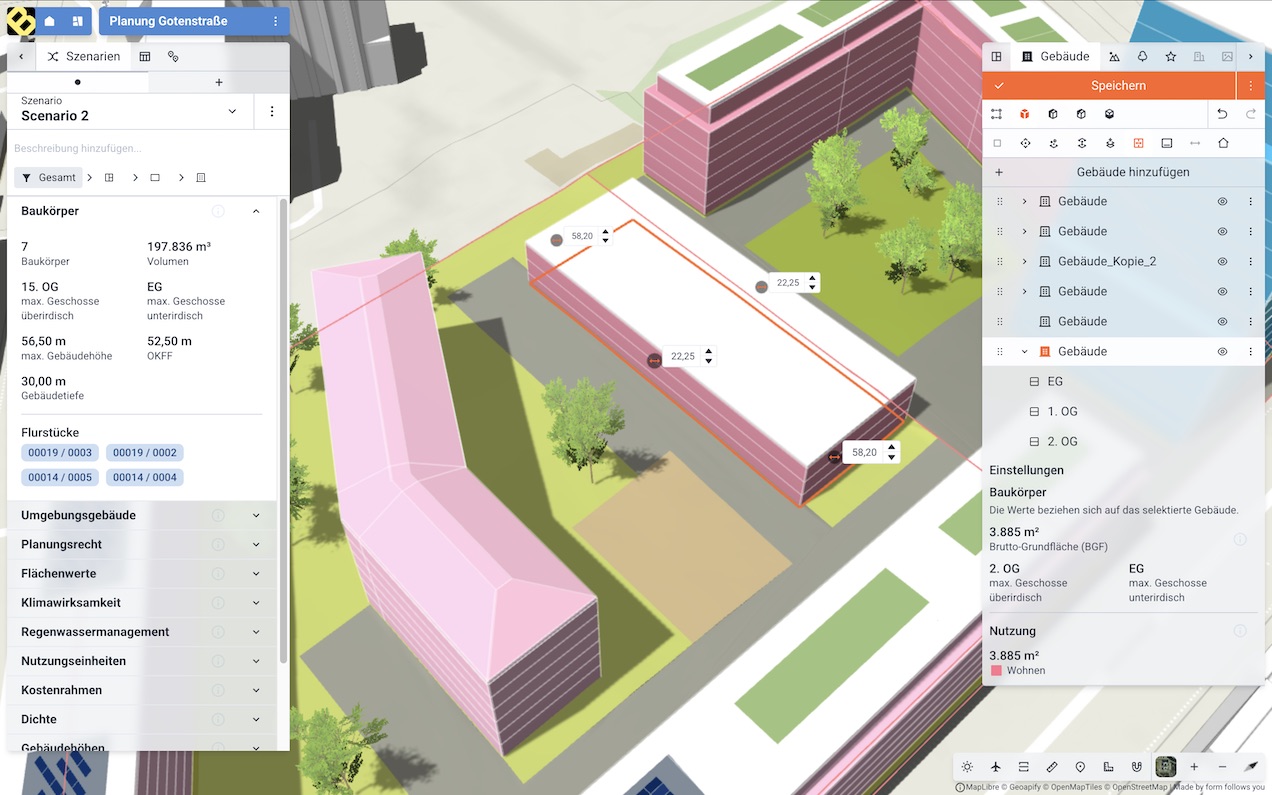Open the Scenario 2 dropdown
This screenshot has width=1272, height=795.
coord(232,111)
